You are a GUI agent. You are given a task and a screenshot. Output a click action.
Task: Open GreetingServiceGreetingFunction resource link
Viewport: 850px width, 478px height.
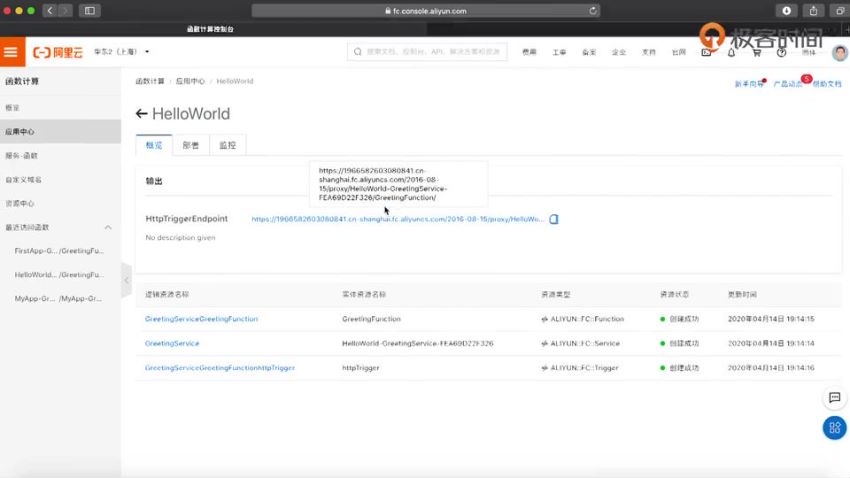point(201,319)
